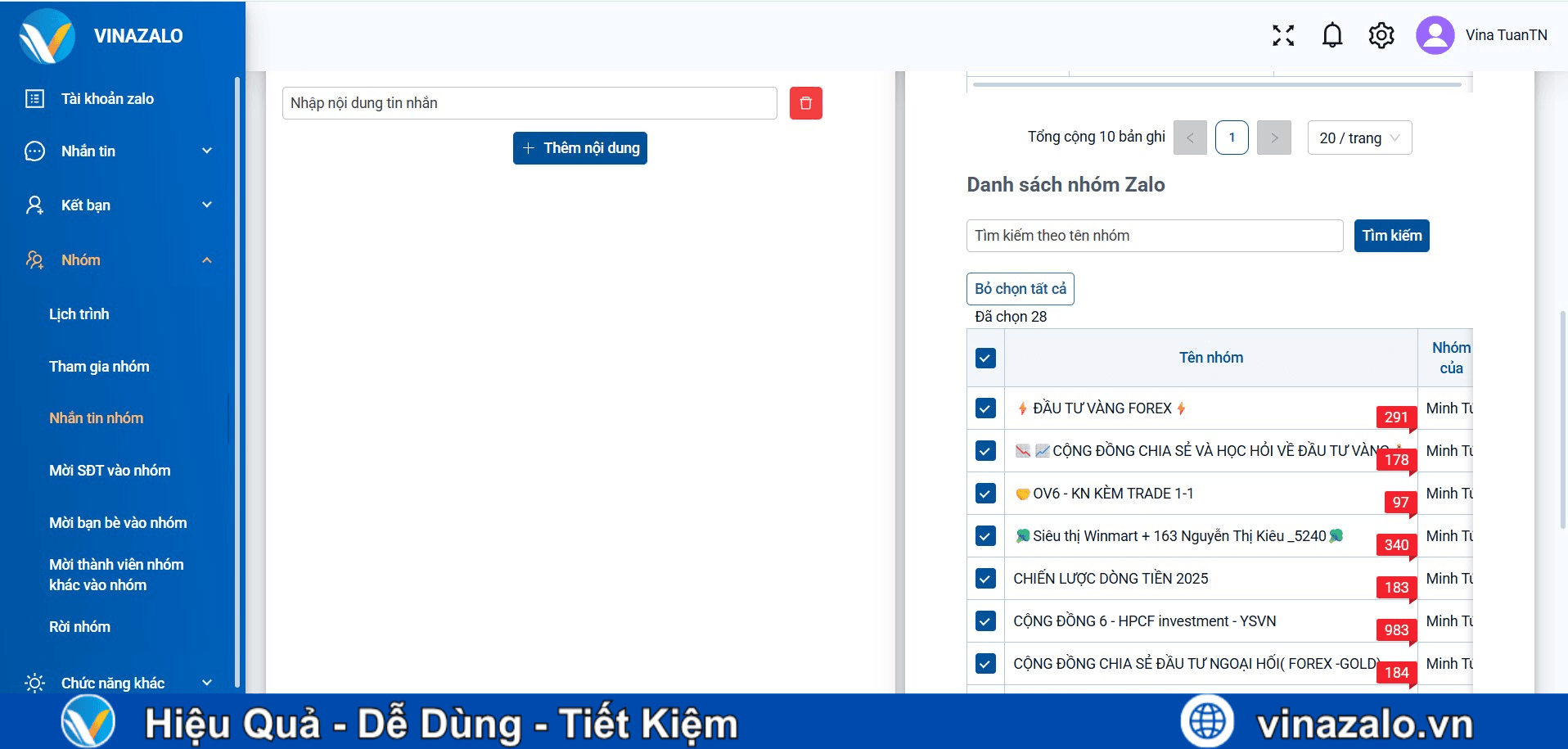Open the notifications bell
The image size is (1568, 749).
(x=1331, y=35)
